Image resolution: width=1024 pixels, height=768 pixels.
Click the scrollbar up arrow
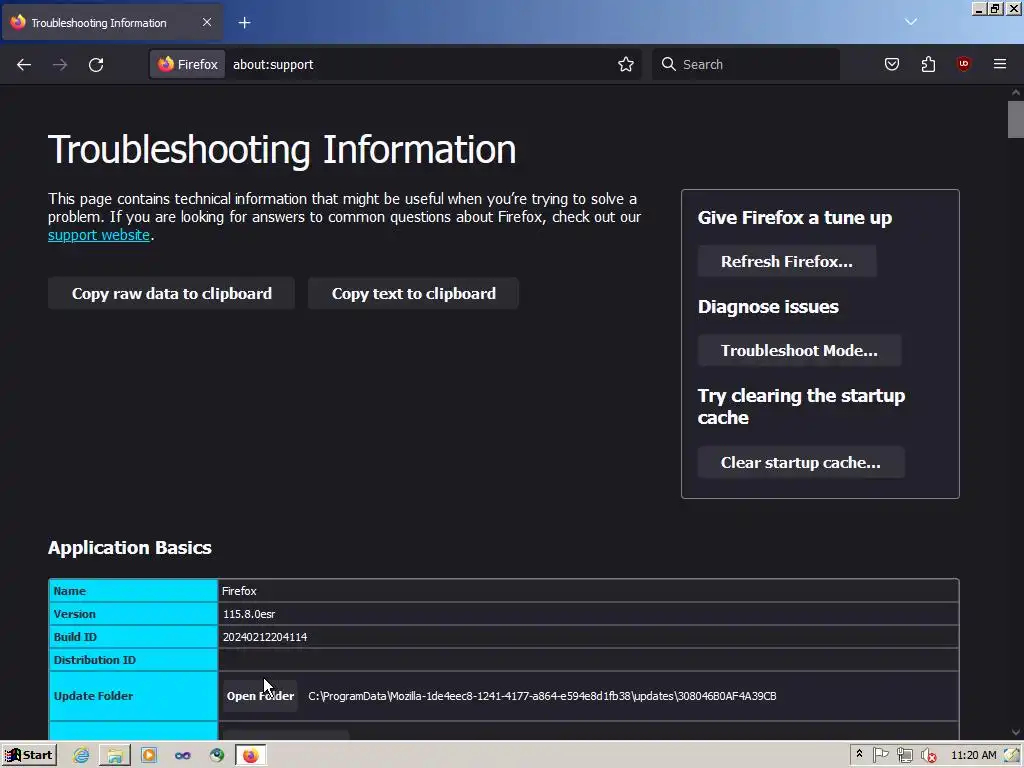[x=1016, y=93]
